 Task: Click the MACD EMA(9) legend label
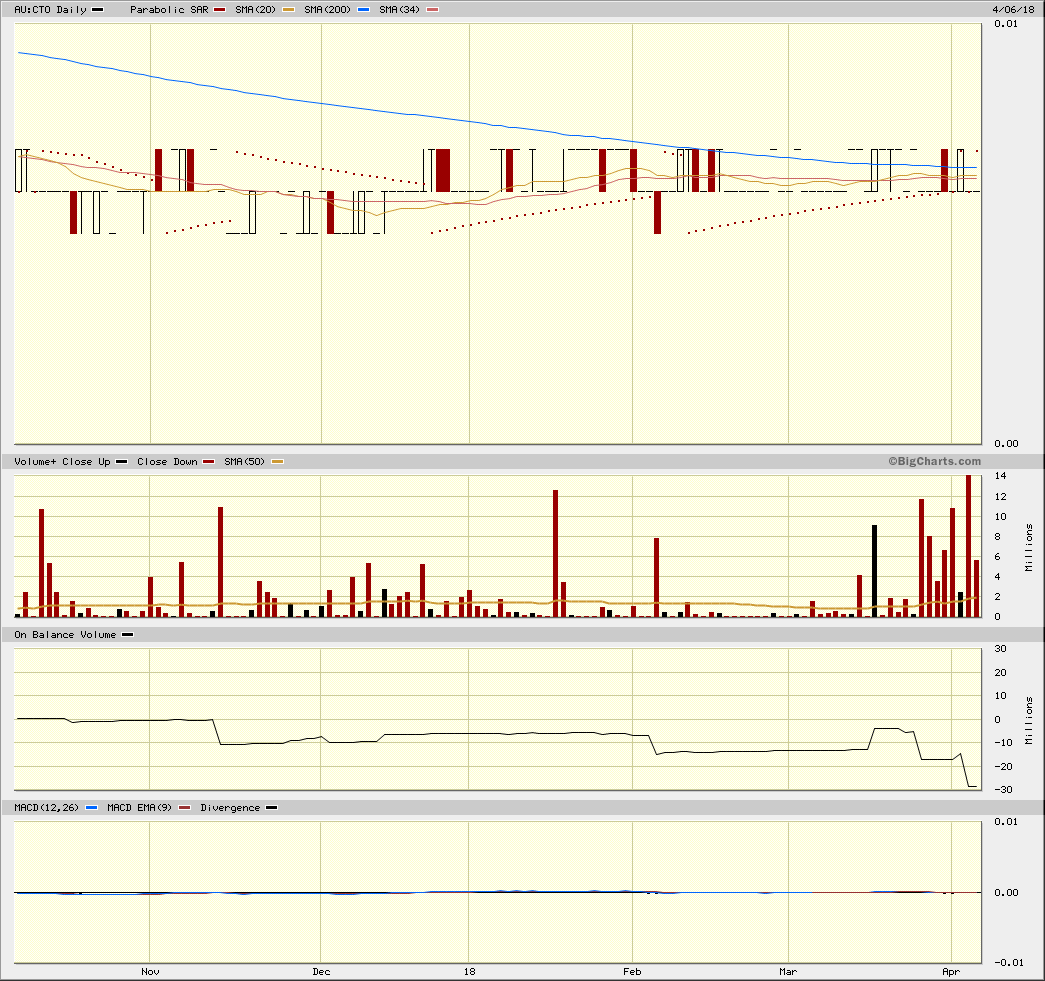(x=139, y=808)
